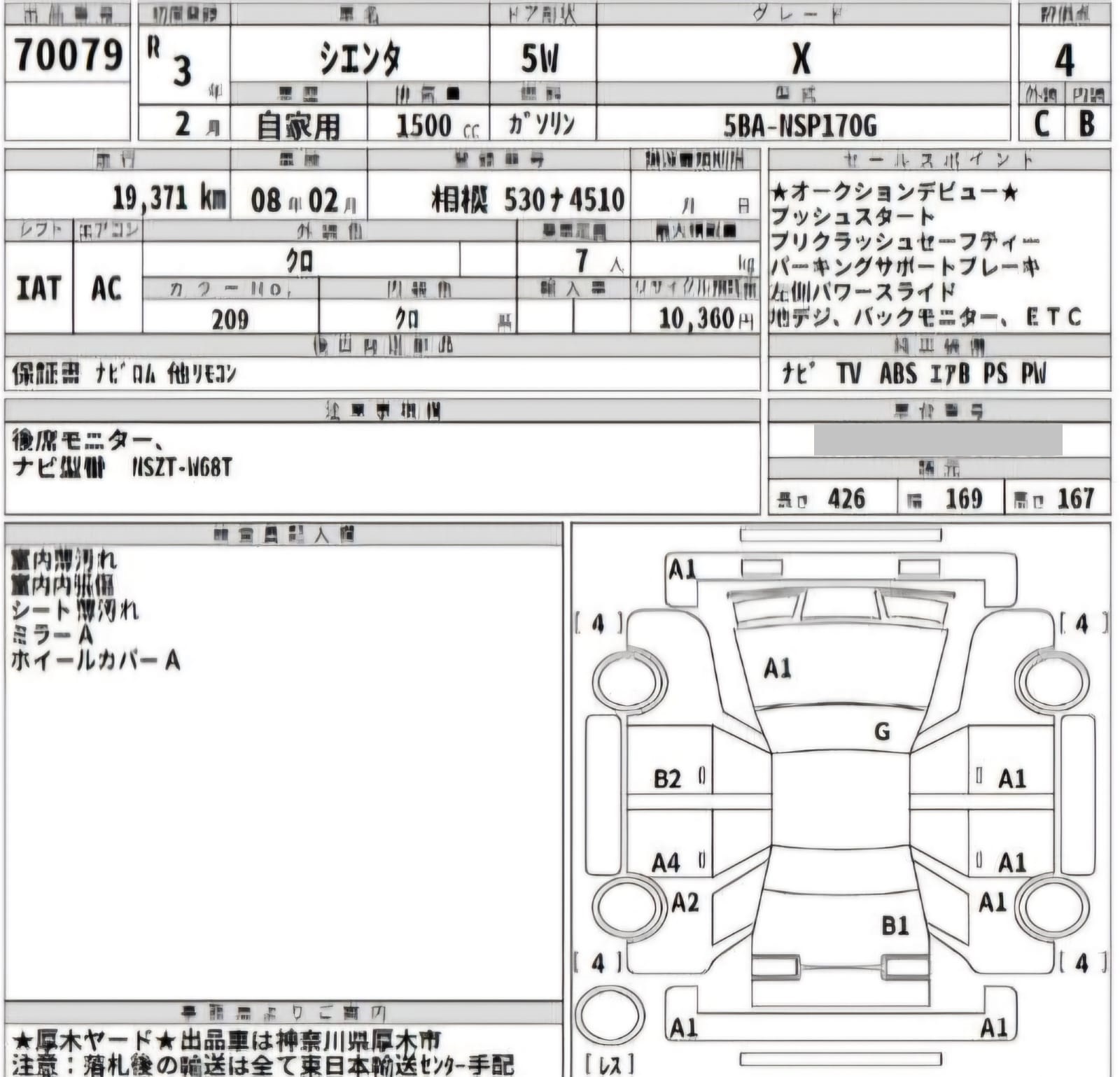Viewport: 1120px width, 1077px height.
Task: Click the color number 209
Action: [x=230, y=319]
